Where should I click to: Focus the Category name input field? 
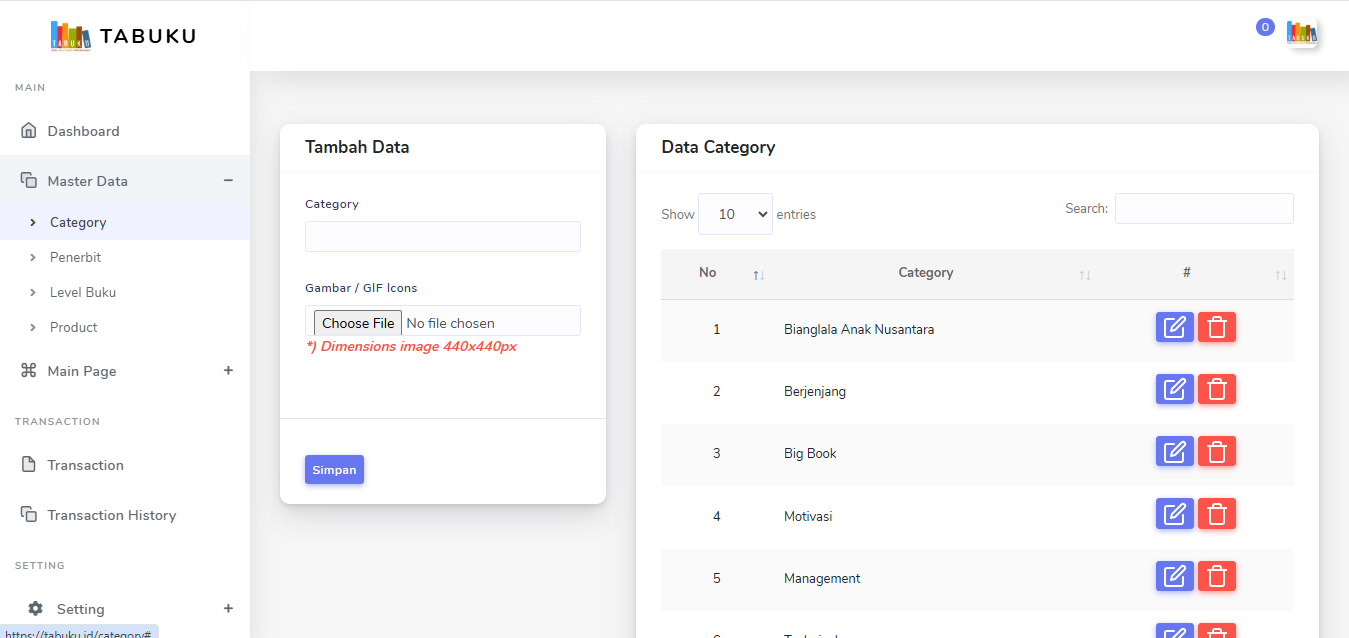(442, 237)
